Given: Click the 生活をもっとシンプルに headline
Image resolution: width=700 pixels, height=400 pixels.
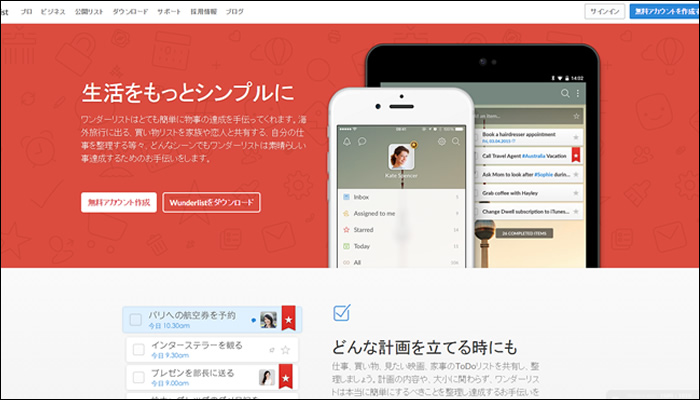Looking at the screenshot, I should coord(188,93).
